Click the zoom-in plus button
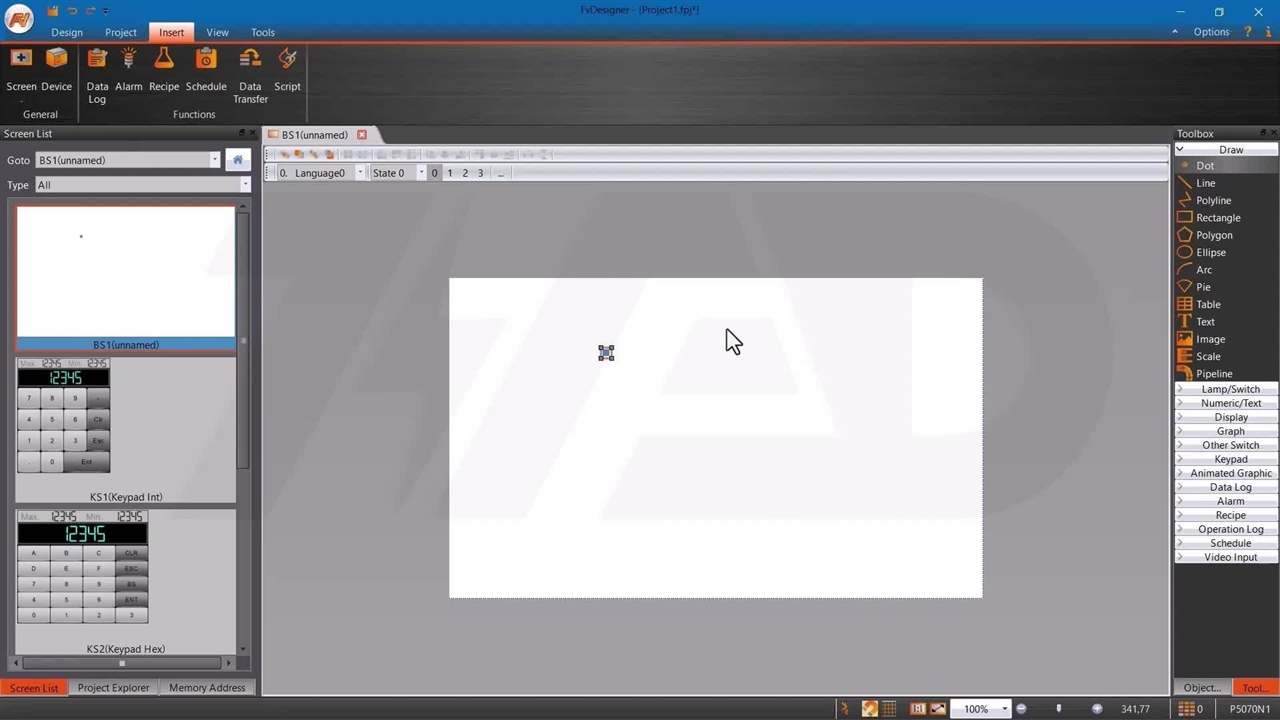The width and height of the screenshot is (1280, 720). pos(1097,709)
